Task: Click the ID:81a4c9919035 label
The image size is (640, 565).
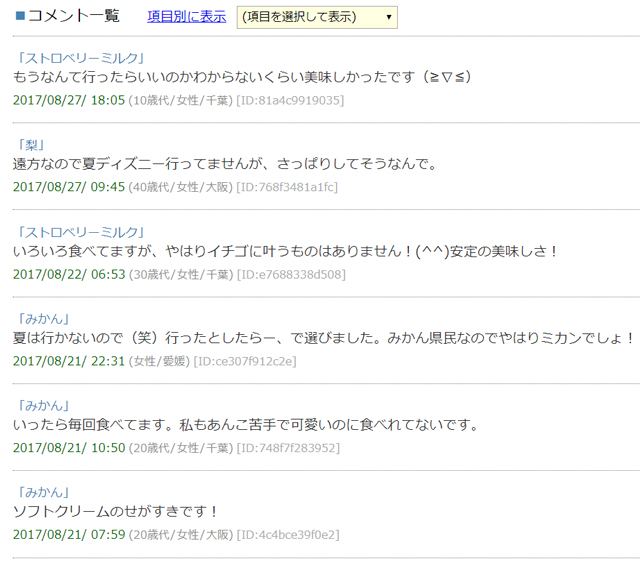Action: [290, 100]
